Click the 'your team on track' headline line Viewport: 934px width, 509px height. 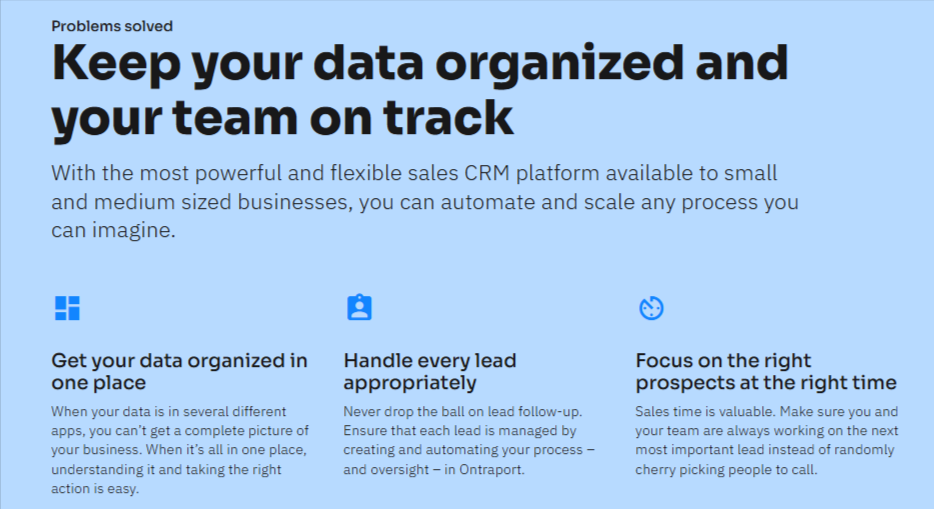click(282, 119)
